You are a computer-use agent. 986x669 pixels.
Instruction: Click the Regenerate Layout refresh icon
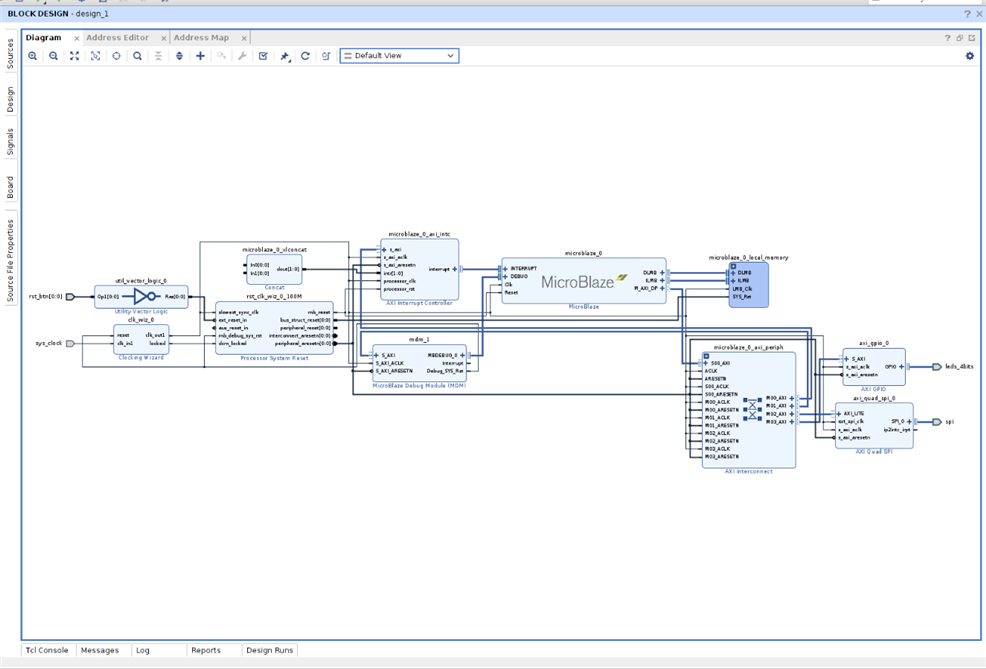click(x=305, y=56)
